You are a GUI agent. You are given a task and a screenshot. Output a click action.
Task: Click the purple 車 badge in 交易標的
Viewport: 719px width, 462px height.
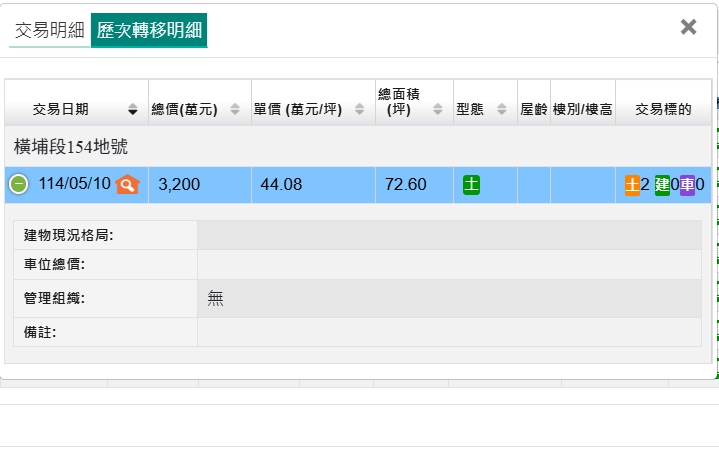tap(687, 185)
